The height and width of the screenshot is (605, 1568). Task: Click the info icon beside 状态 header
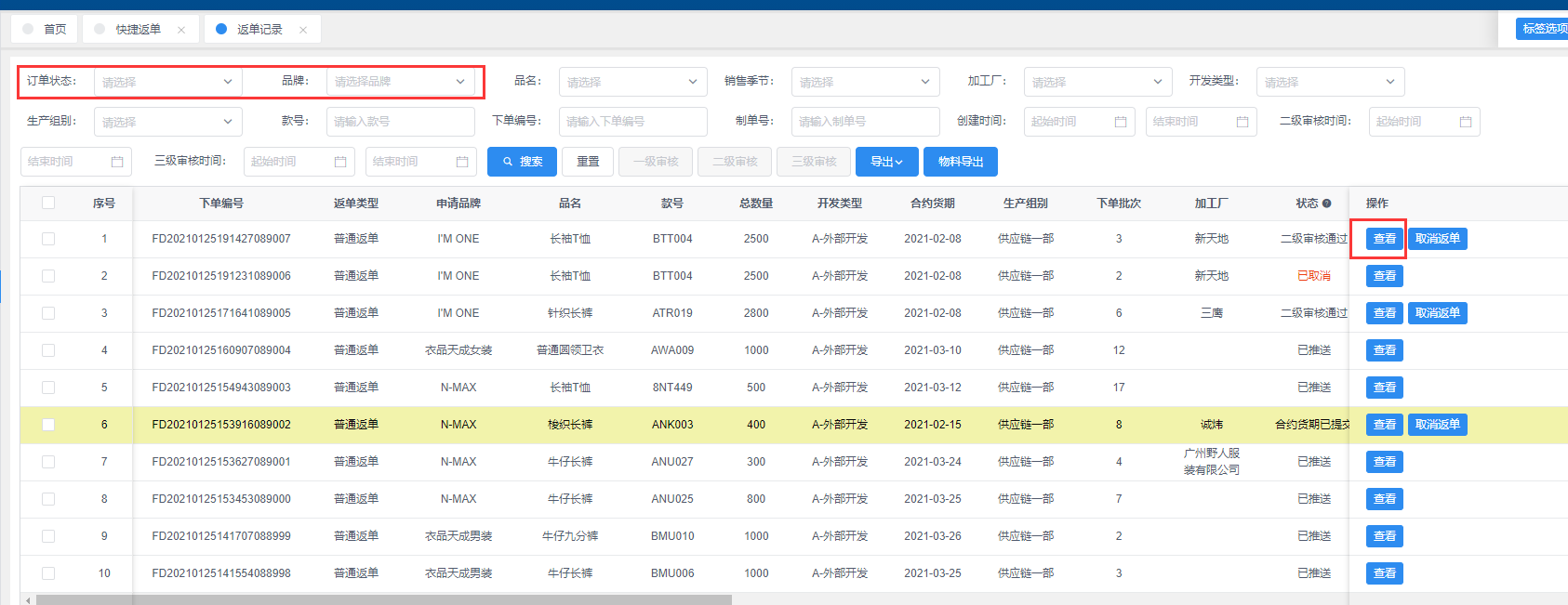pos(1326,204)
